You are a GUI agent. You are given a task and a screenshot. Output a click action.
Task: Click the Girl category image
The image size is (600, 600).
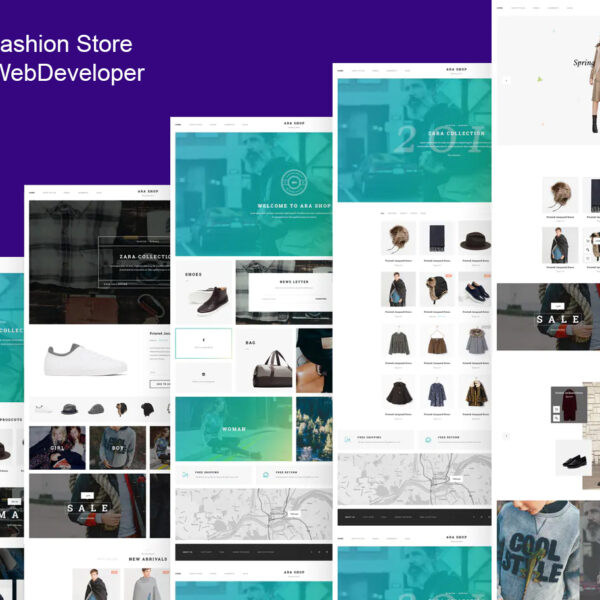[x=57, y=447]
